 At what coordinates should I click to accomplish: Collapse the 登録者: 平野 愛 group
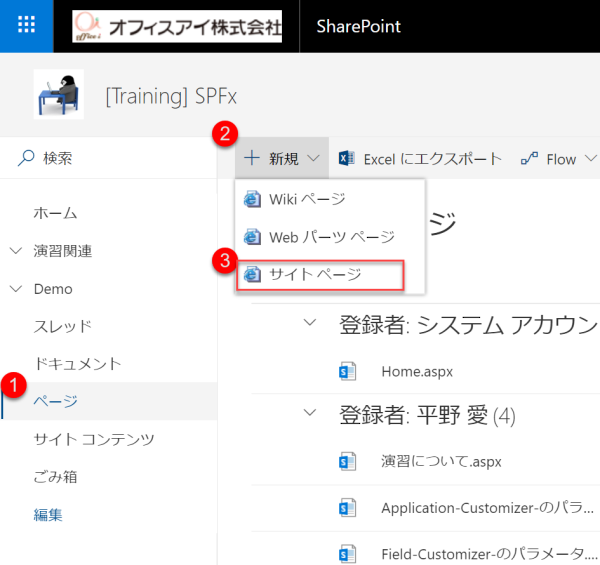[311, 414]
